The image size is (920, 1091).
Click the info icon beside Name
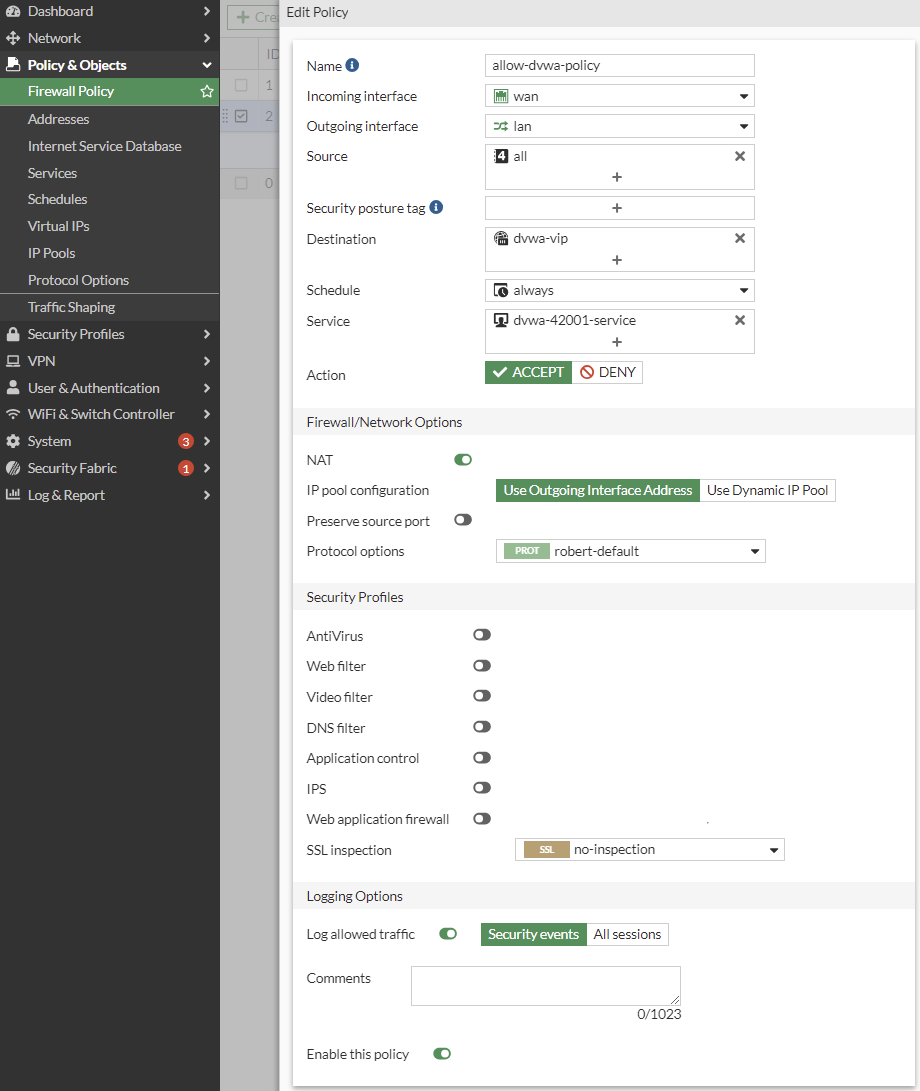[352, 66]
